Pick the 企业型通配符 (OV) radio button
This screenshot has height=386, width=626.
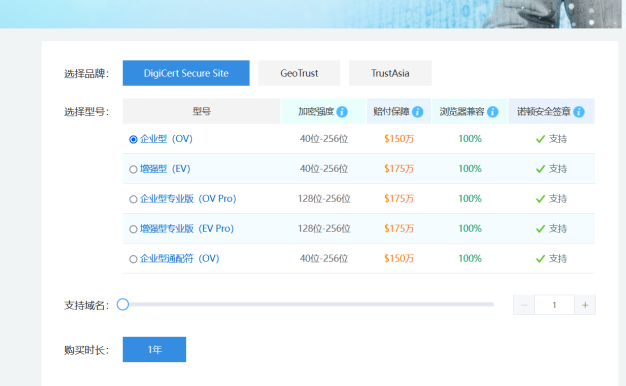click(x=133, y=259)
